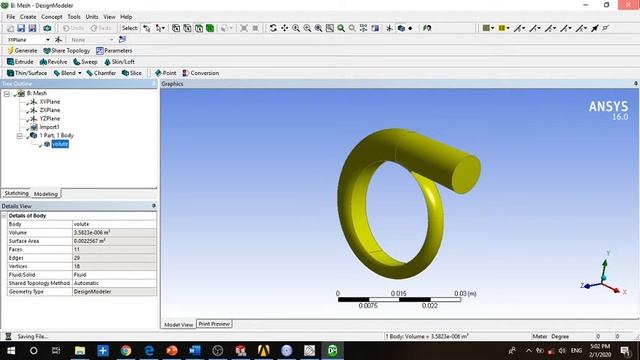Switch to the Print Preview tab
Viewport: 640px width, 360px height.
[214, 324]
